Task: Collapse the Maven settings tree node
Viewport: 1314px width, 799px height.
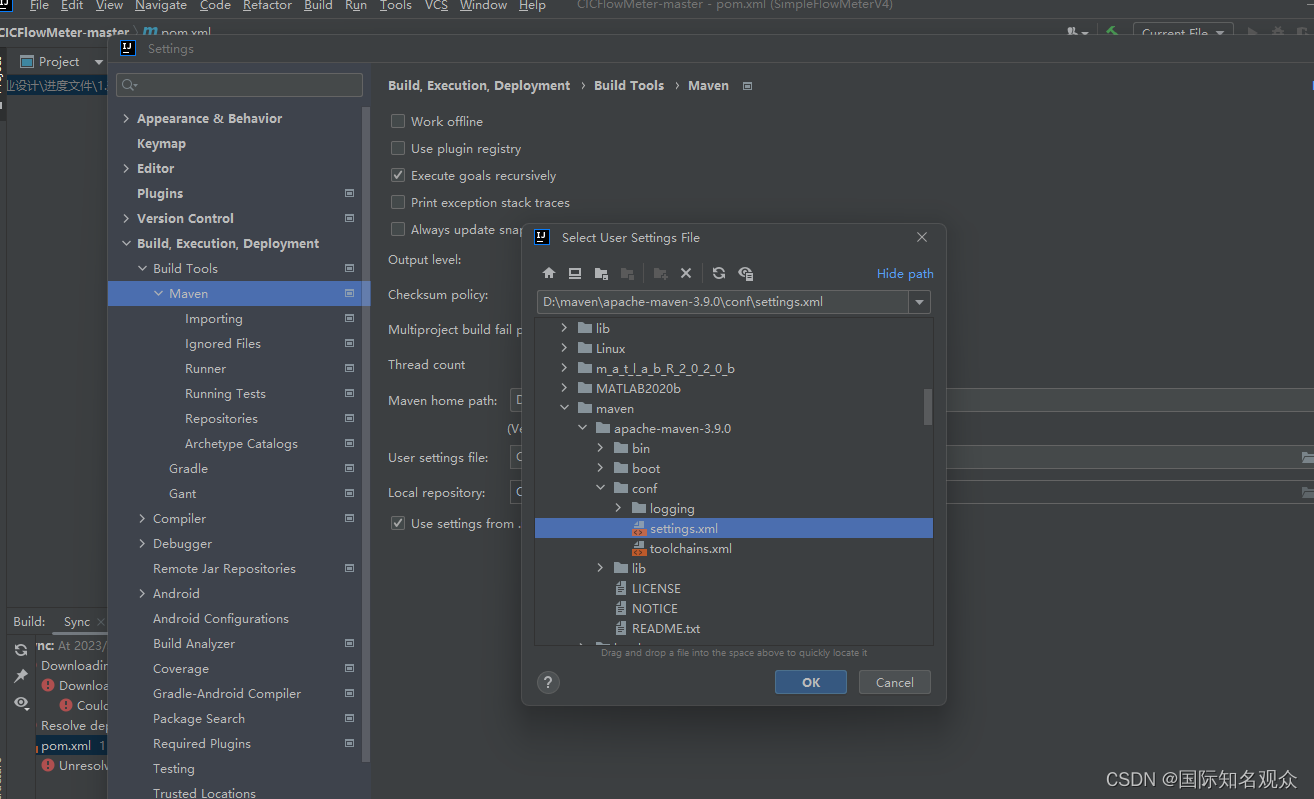Action: pos(159,293)
